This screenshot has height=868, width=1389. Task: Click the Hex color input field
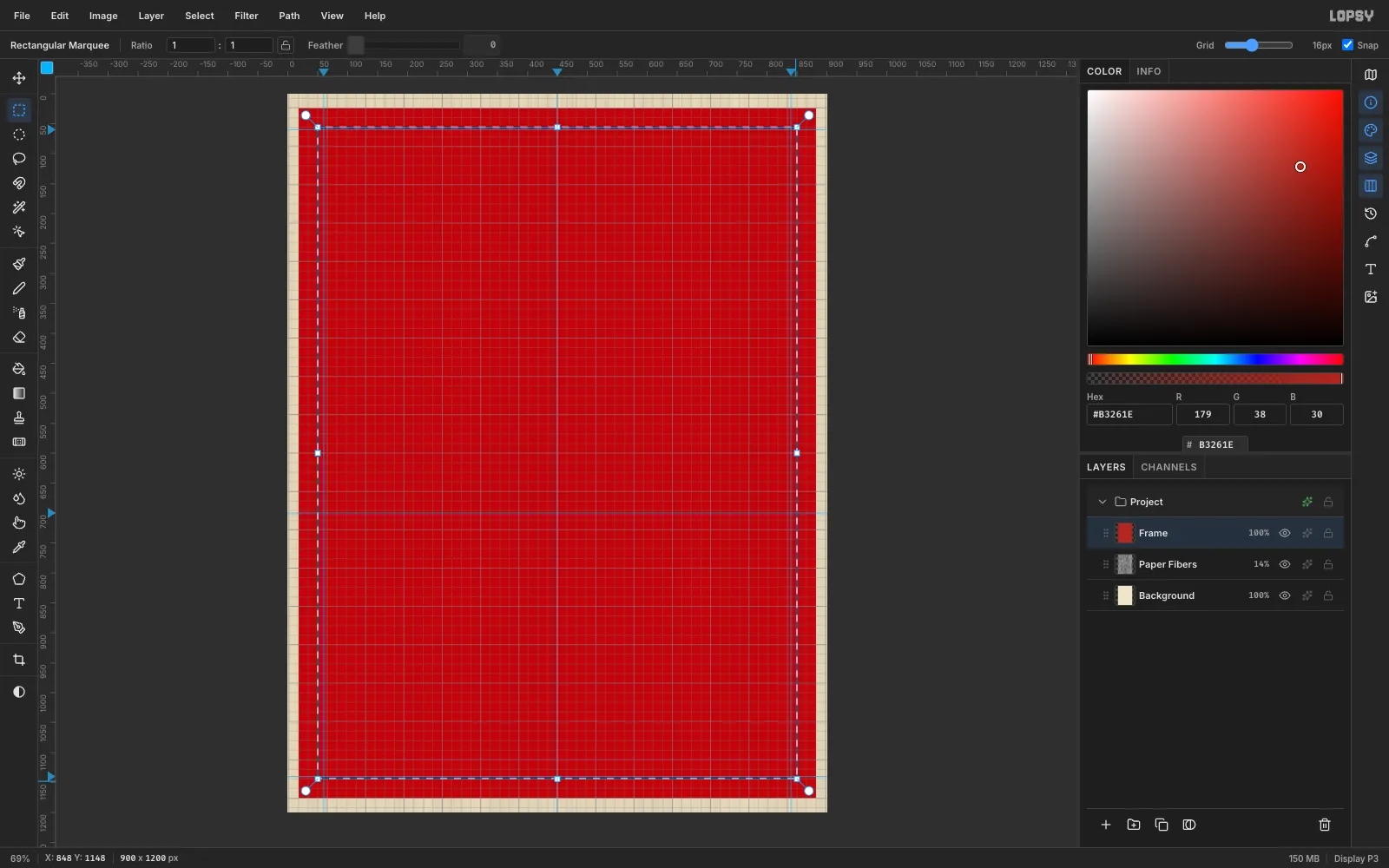click(1129, 415)
